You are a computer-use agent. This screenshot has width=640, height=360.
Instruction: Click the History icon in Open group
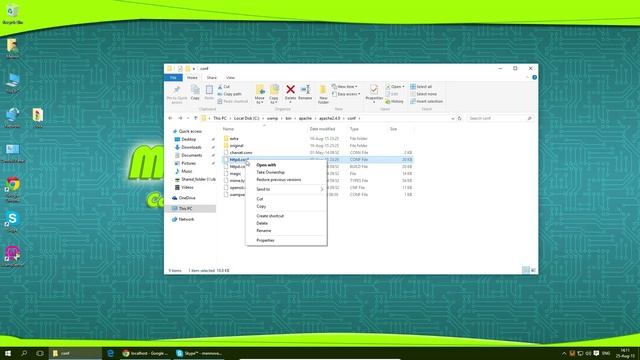[x=395, y=101]
